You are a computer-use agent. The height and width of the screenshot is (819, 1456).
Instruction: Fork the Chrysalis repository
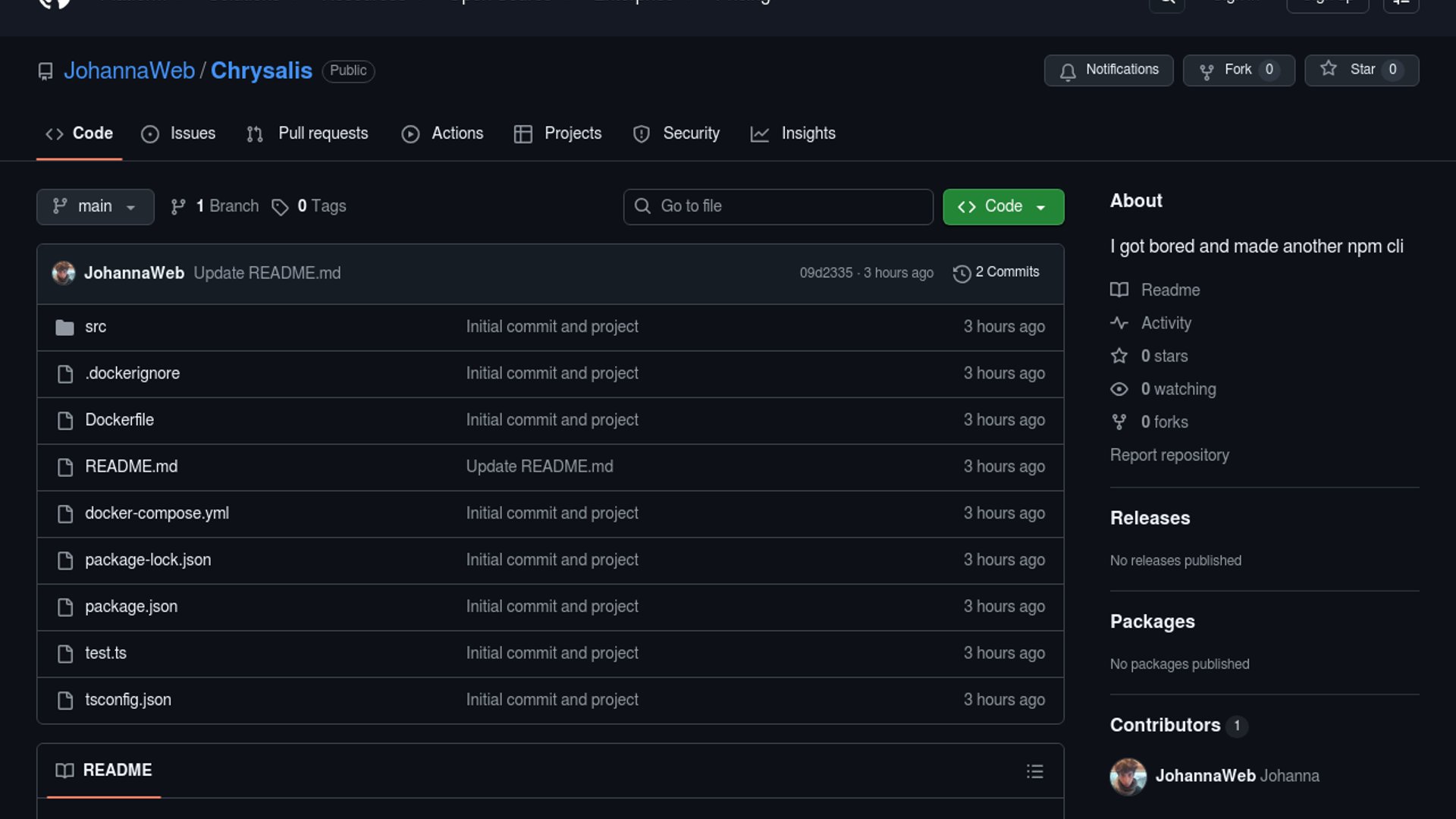tap(1238, 71)
